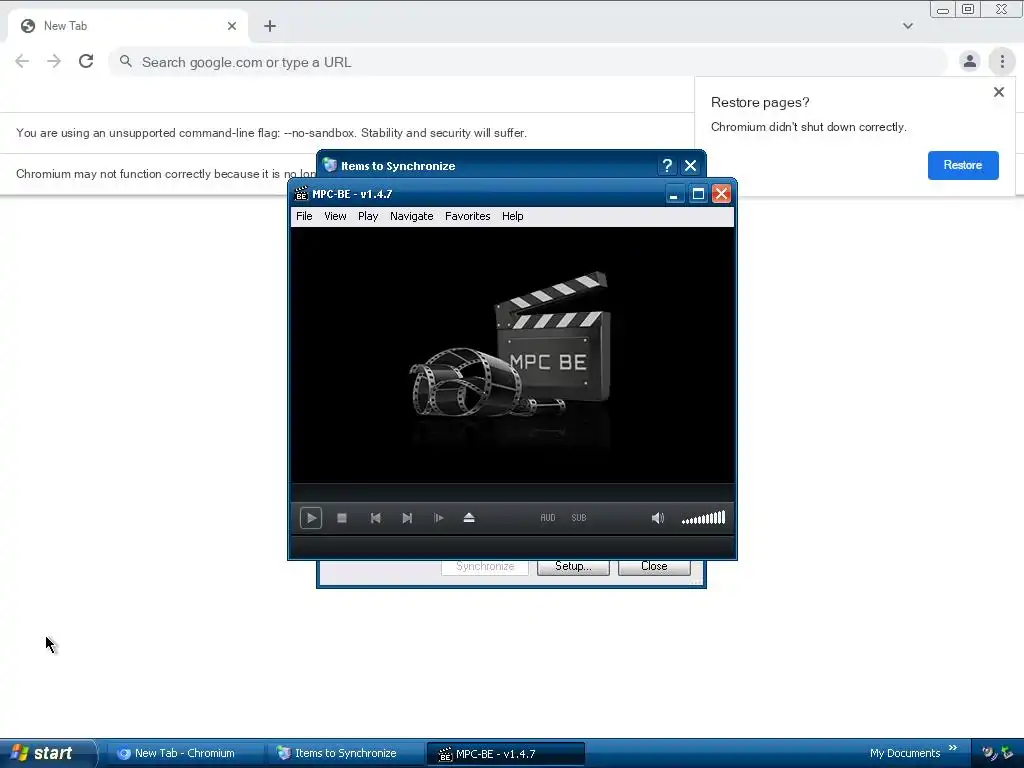
Task: Select the New Tab tab in Chromium
Action: click(128, 26)
